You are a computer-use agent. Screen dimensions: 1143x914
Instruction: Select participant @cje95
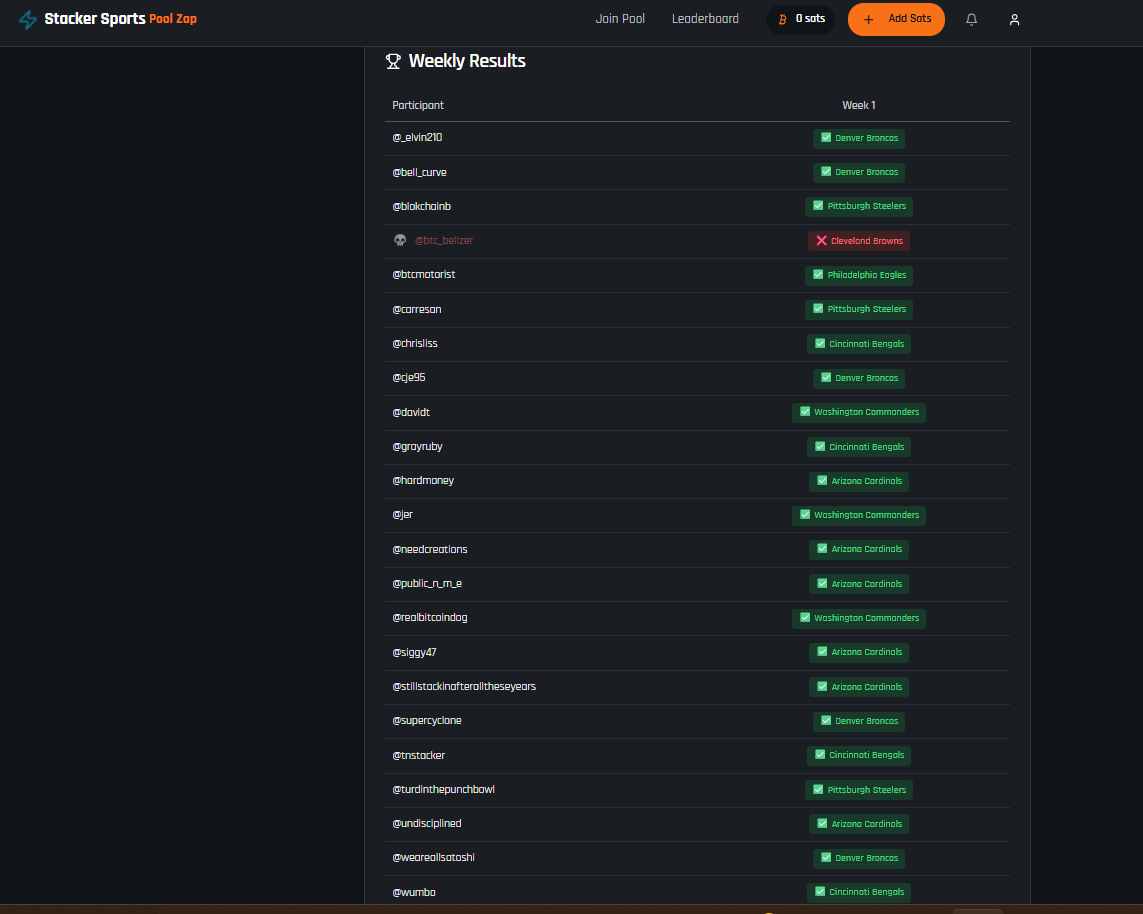[x=408, y=378]
